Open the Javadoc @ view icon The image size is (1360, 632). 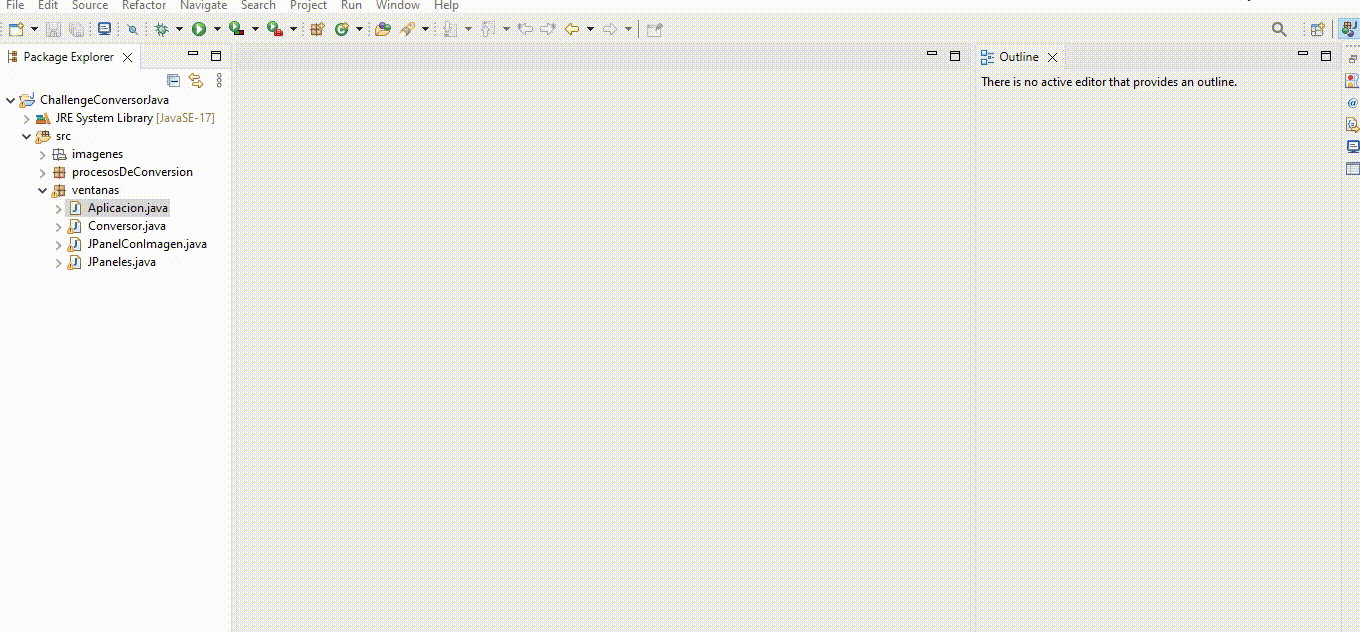[x=1352, y=103]
